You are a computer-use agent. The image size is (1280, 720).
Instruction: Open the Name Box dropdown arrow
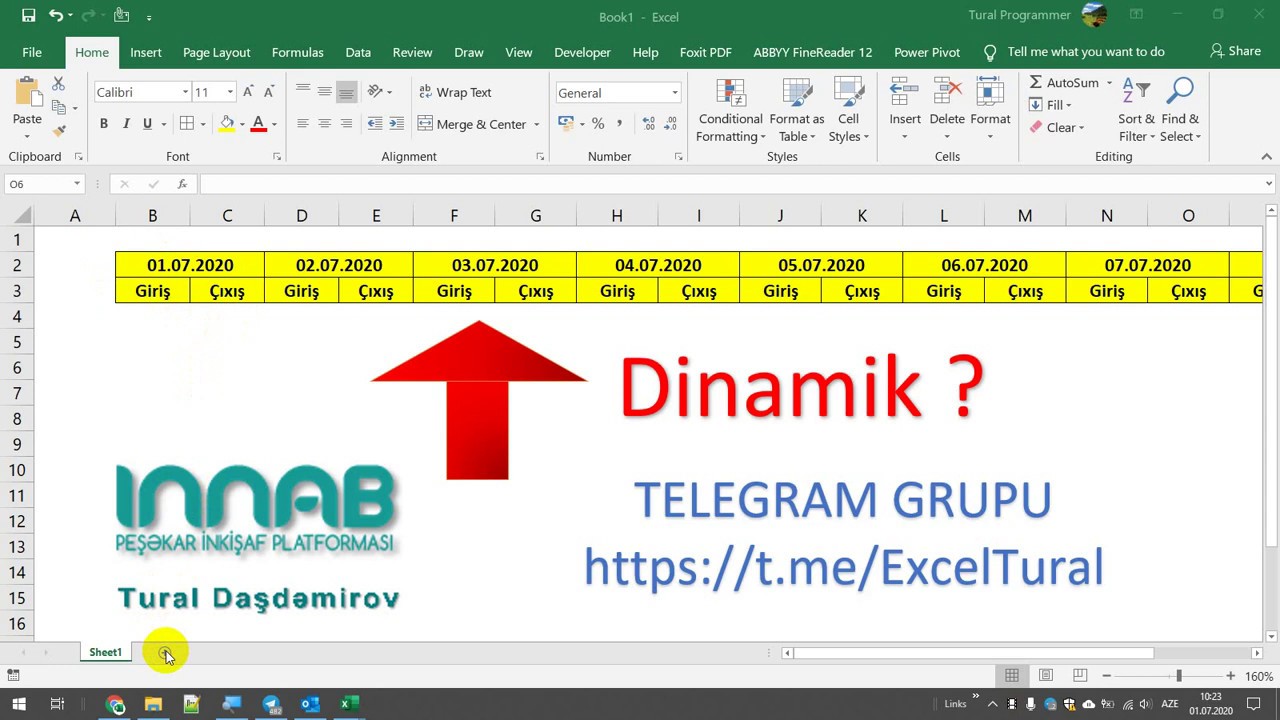pos(76,184)
